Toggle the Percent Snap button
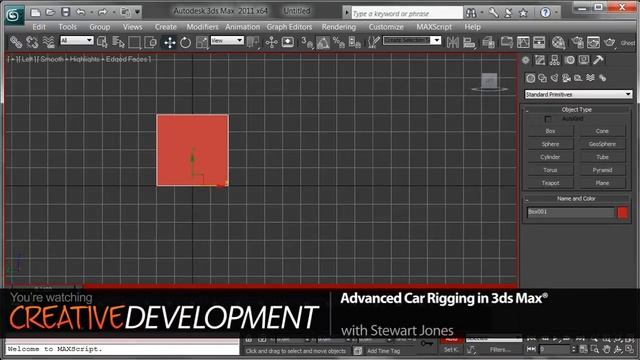640x360 pixels. tap(339, 42)
